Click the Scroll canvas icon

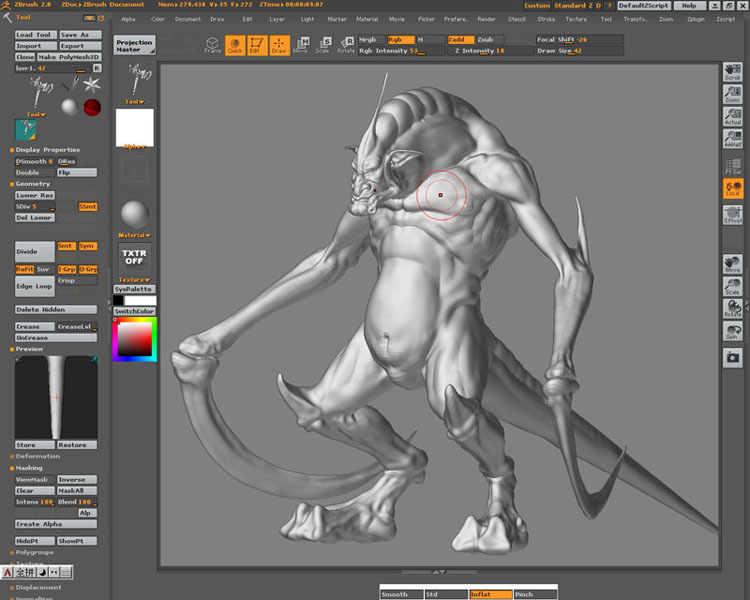coord(732,72)
